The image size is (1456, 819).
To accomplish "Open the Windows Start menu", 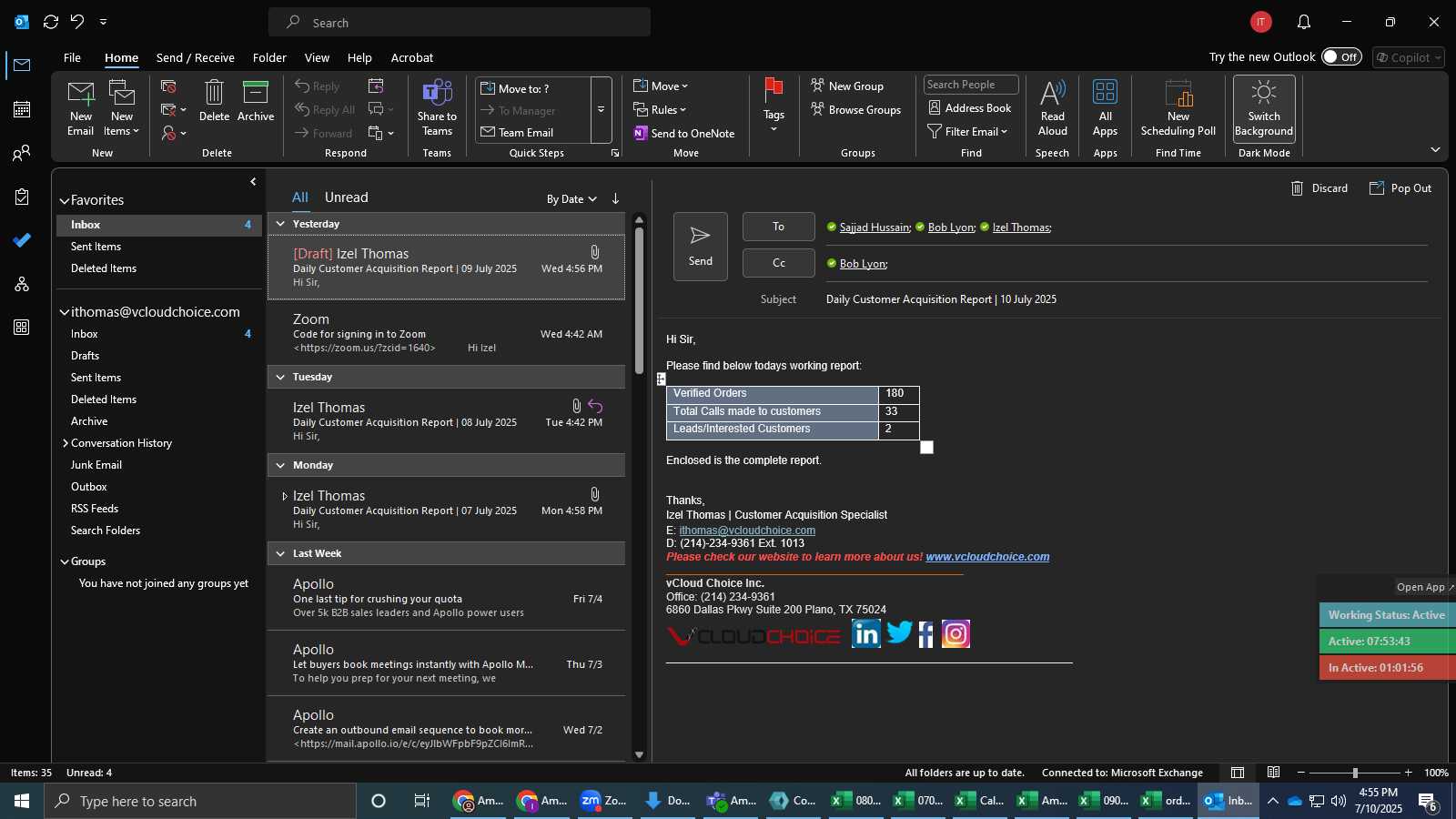I will tap(22, 801).
